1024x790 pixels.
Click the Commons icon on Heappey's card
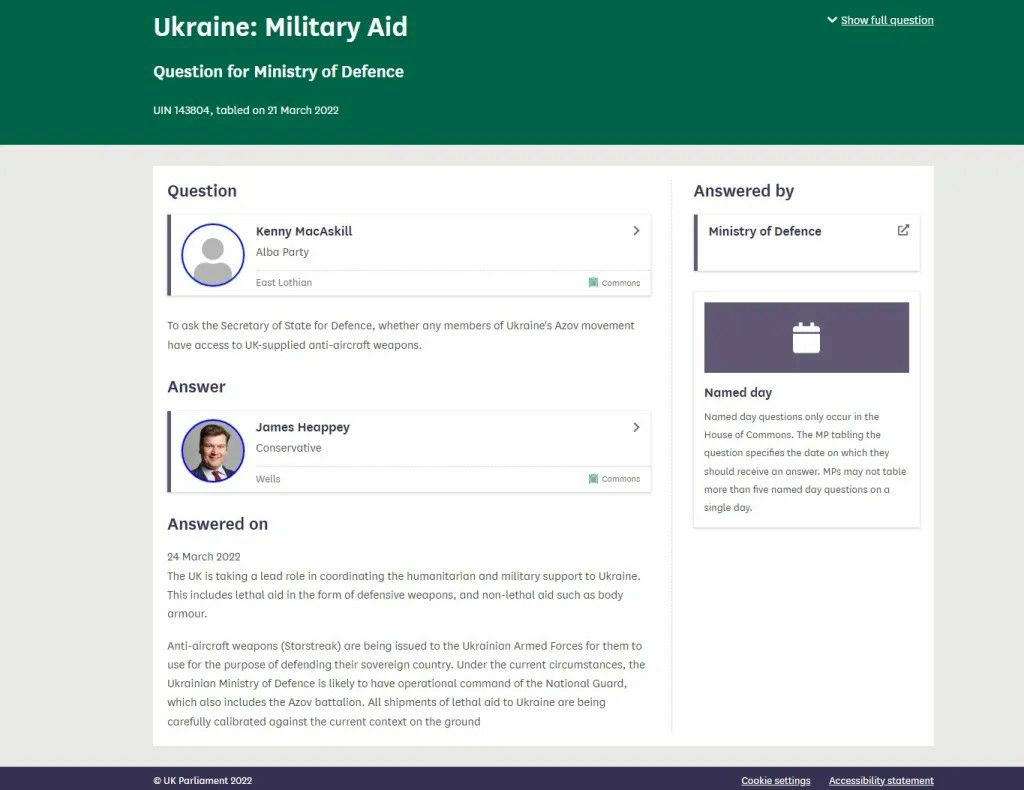pyautogui.click(x=593, y=479)
